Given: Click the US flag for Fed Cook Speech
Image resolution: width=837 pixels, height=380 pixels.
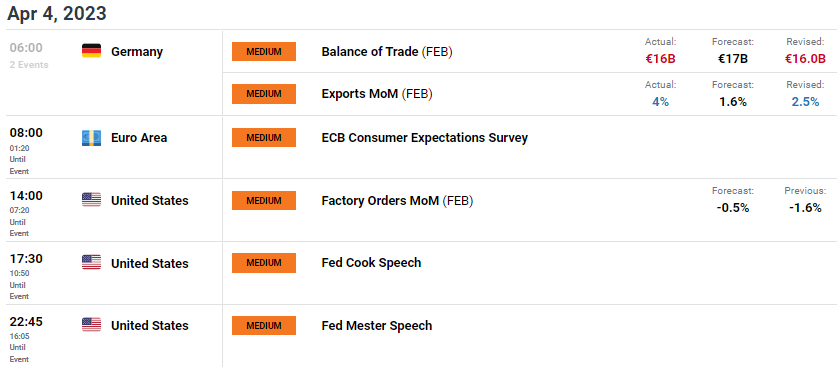Looking at the screenshot, I should point(91,263).
